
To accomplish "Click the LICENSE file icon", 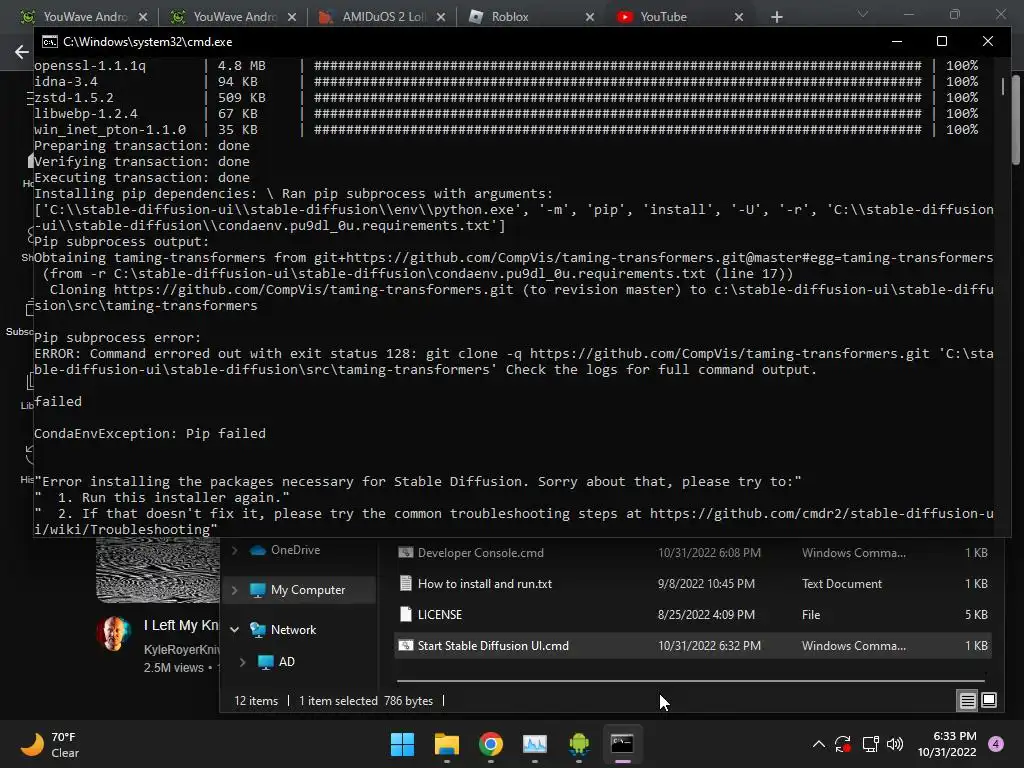I will pos(406,614).
